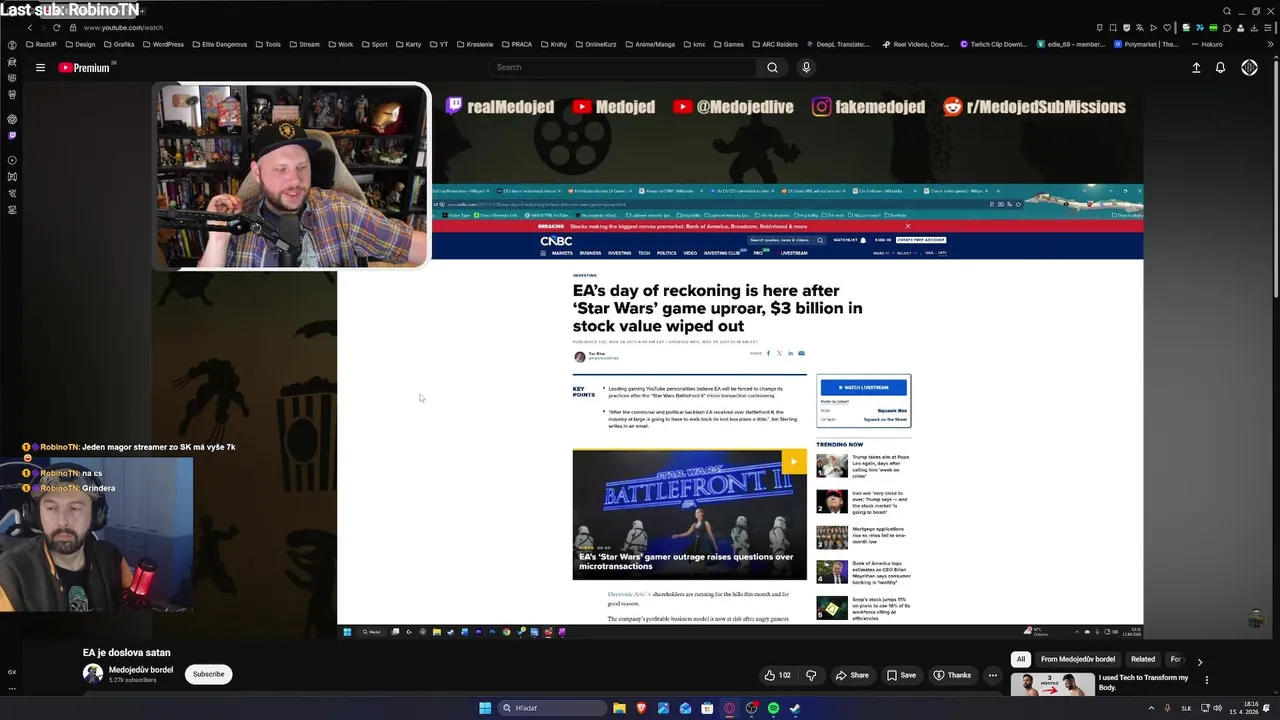Screen dimensions: 1280x720
Task: Go to the YouTube Premium home logo
Action: [84, 68]
